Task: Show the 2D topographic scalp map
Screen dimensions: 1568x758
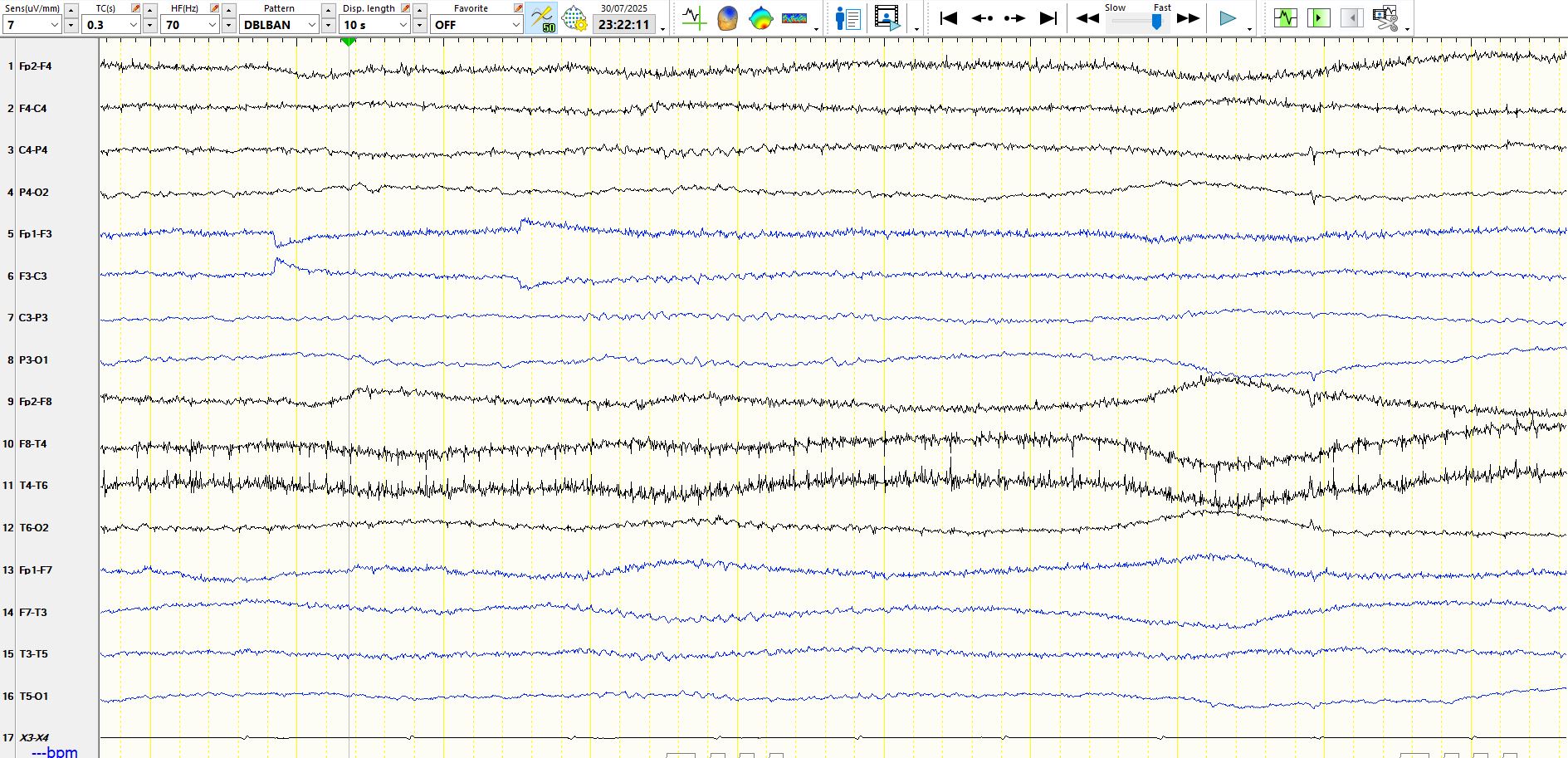Action: [760, 17]
